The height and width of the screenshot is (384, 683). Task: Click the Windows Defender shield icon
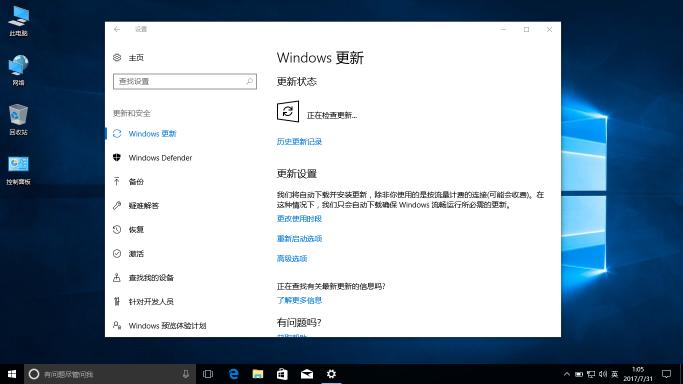click(x=117, y=158)
